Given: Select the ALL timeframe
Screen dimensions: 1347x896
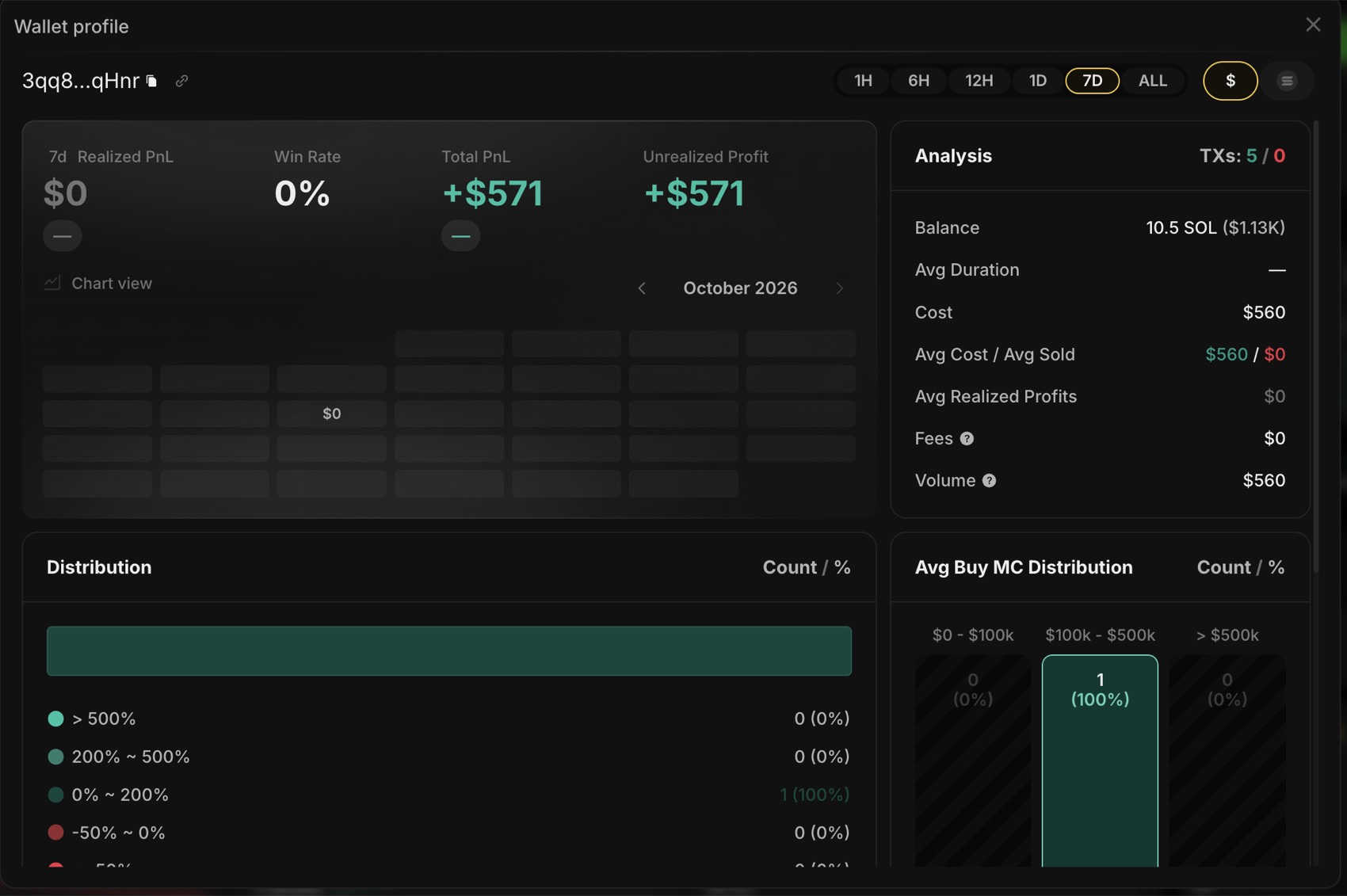Looking at the screenshot, I should click(x=1152, y=81).
